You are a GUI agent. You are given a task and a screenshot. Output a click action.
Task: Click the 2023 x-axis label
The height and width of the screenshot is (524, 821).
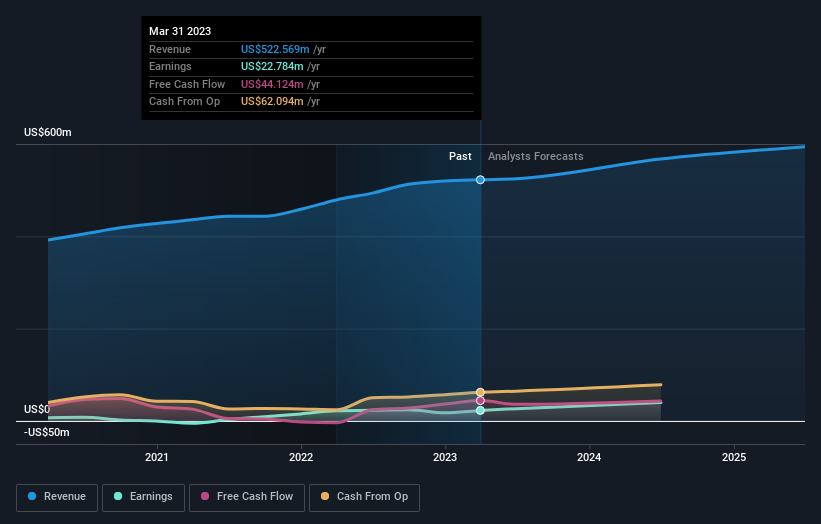click(445, 457)
